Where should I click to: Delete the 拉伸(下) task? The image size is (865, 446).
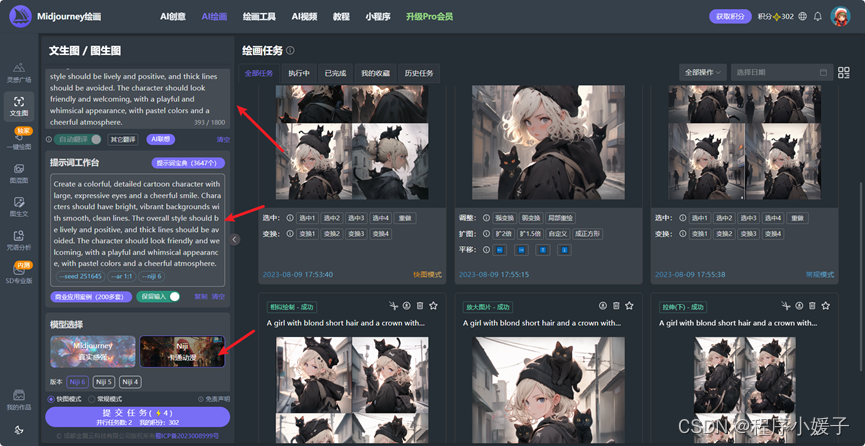point(812,305)
